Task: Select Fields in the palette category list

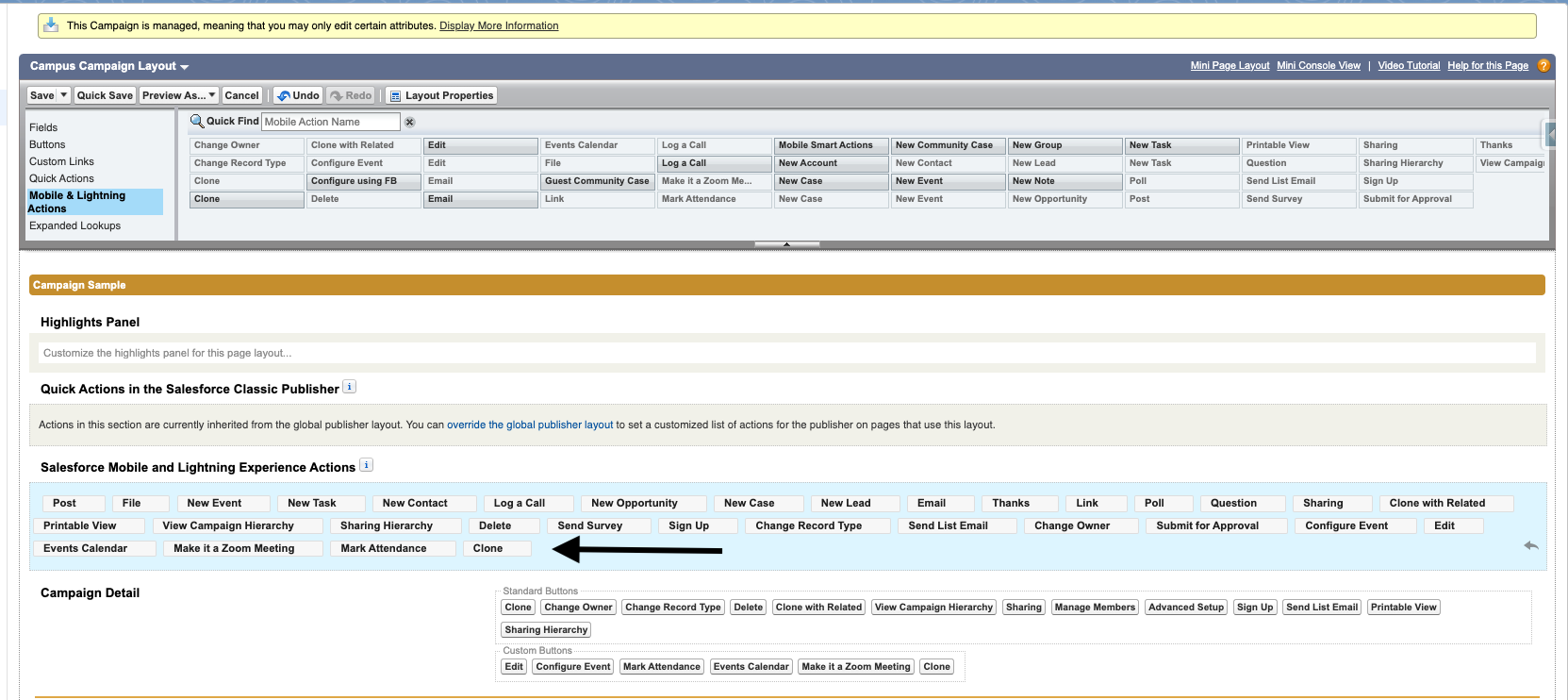Action: coord(43,127)
